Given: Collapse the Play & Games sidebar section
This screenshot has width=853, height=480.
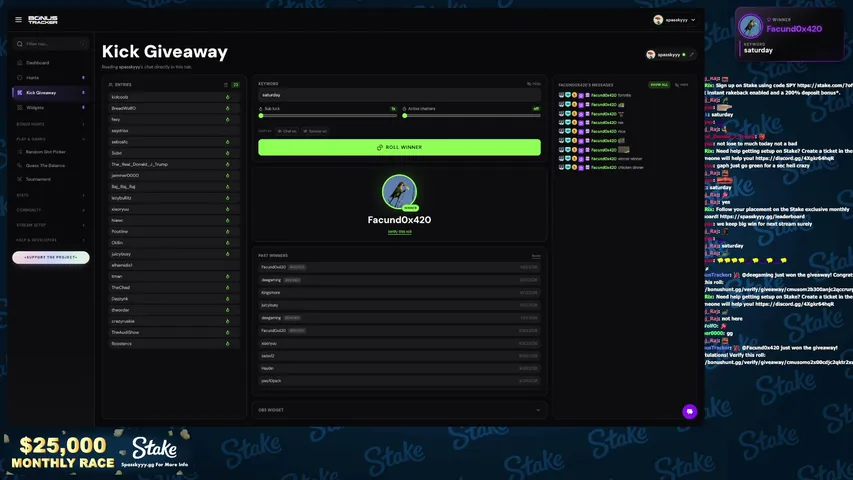Looking at the screenshot, I should 50,139.
